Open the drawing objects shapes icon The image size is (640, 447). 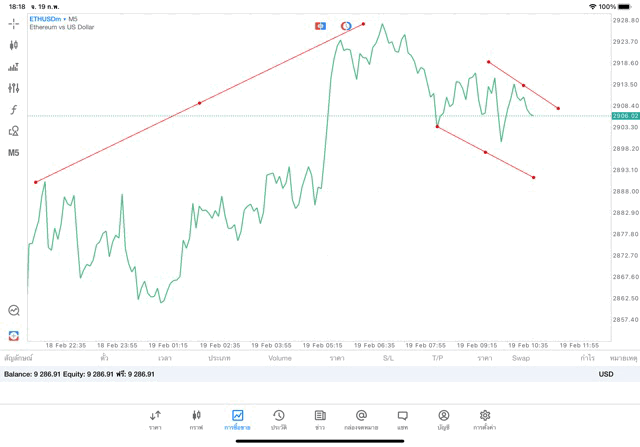14,131
